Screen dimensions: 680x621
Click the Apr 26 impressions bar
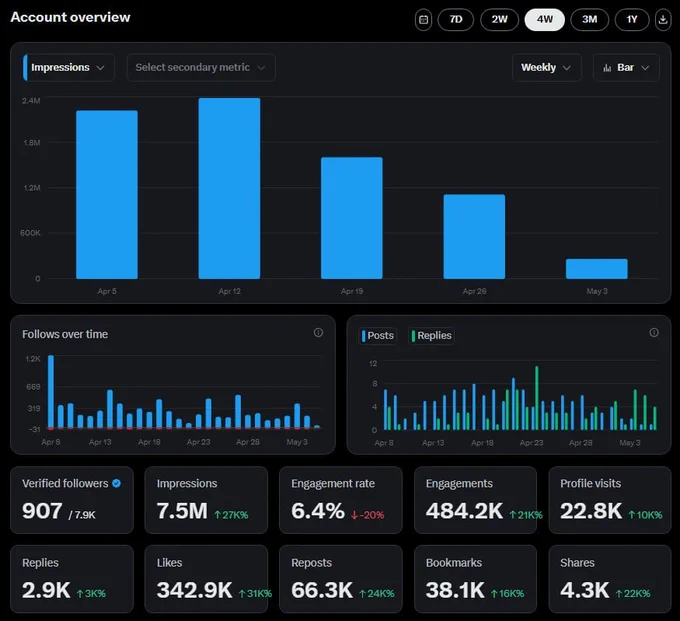tap(474, 236)
